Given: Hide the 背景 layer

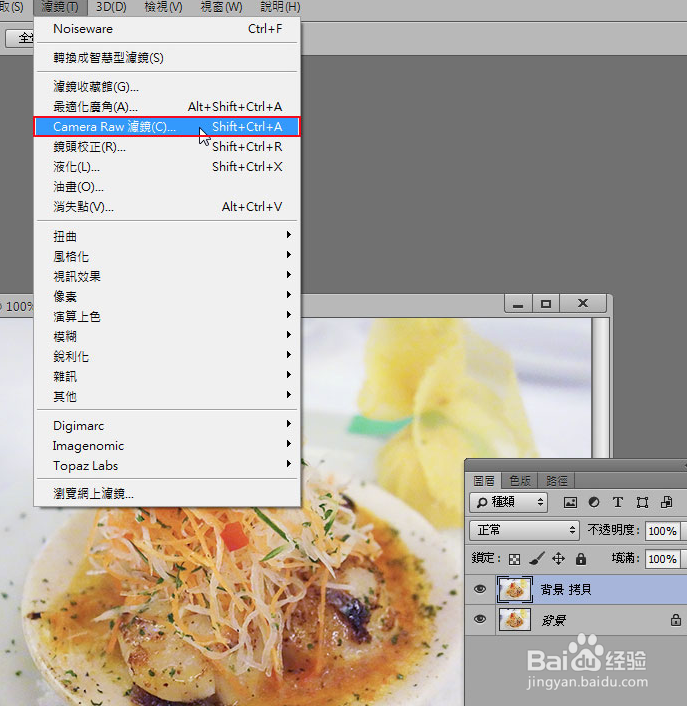Looking at the screenshot, I should coord(480,619).
